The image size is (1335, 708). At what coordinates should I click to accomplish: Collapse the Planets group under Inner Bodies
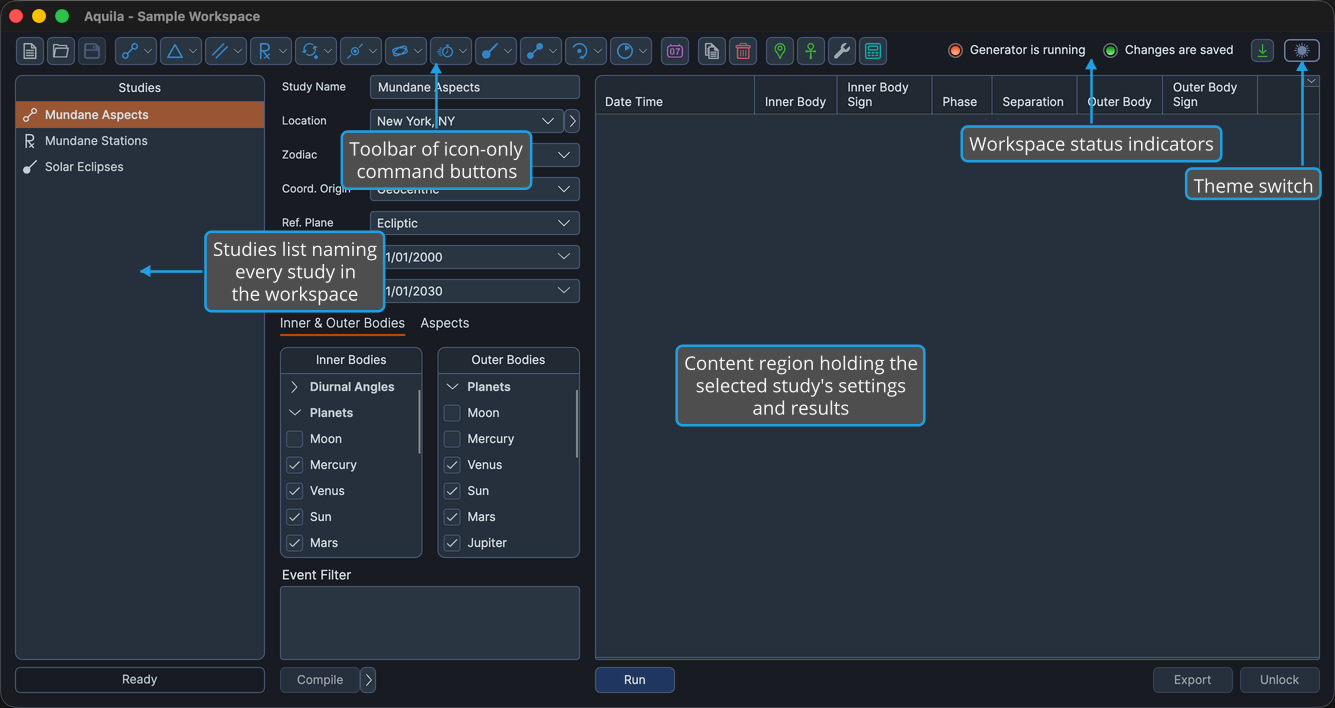pyautogui.click(x=295, y=413)
